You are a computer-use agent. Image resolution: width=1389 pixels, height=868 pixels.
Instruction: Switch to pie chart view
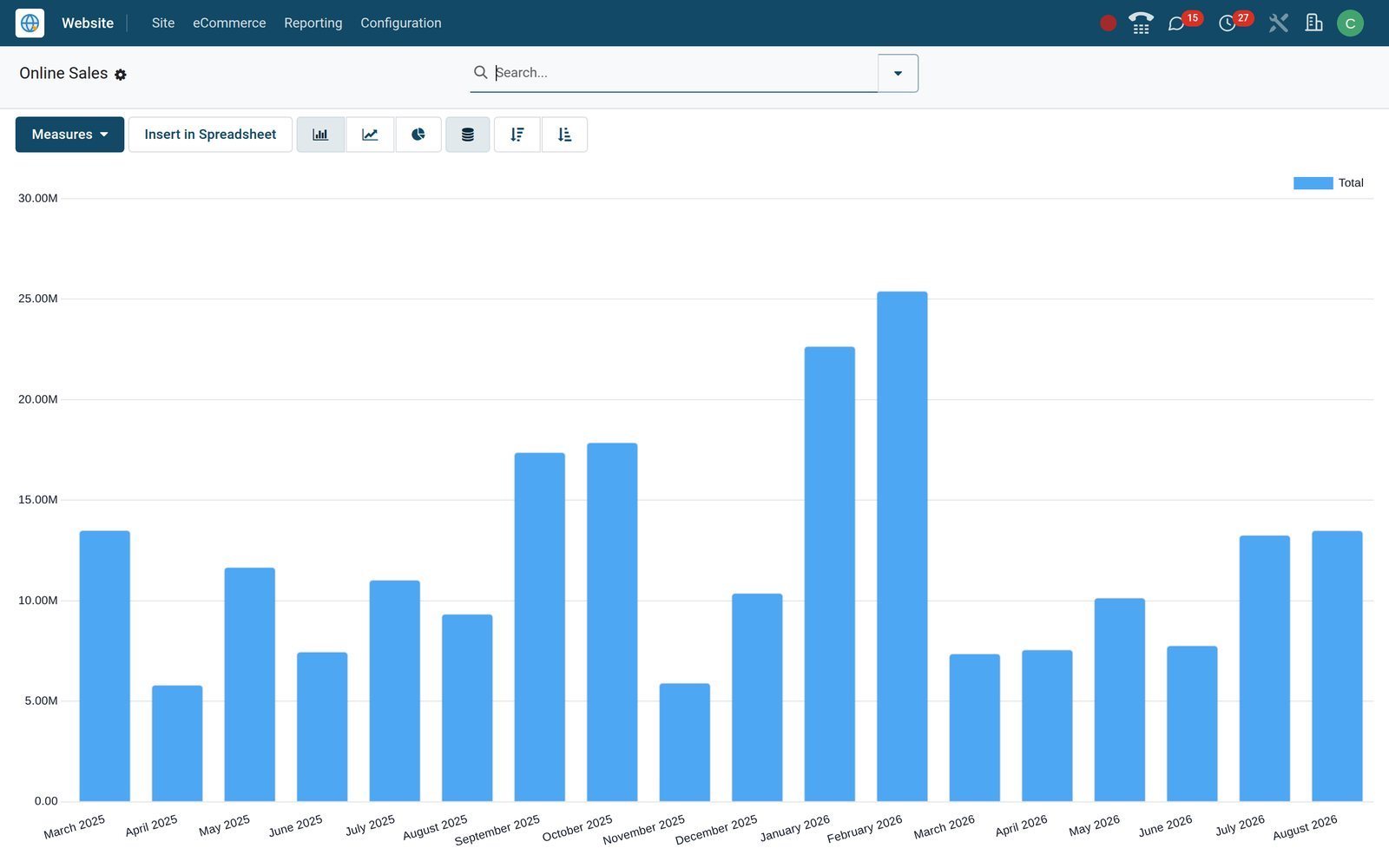418,135
